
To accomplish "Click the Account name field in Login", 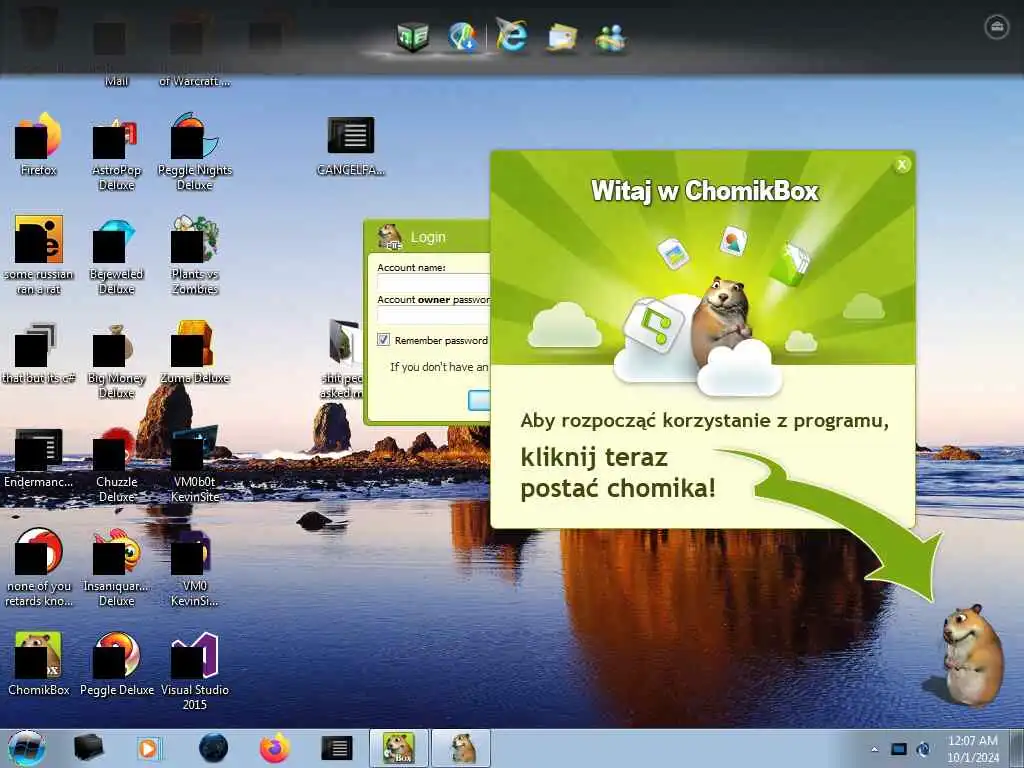I will point(434,283).
